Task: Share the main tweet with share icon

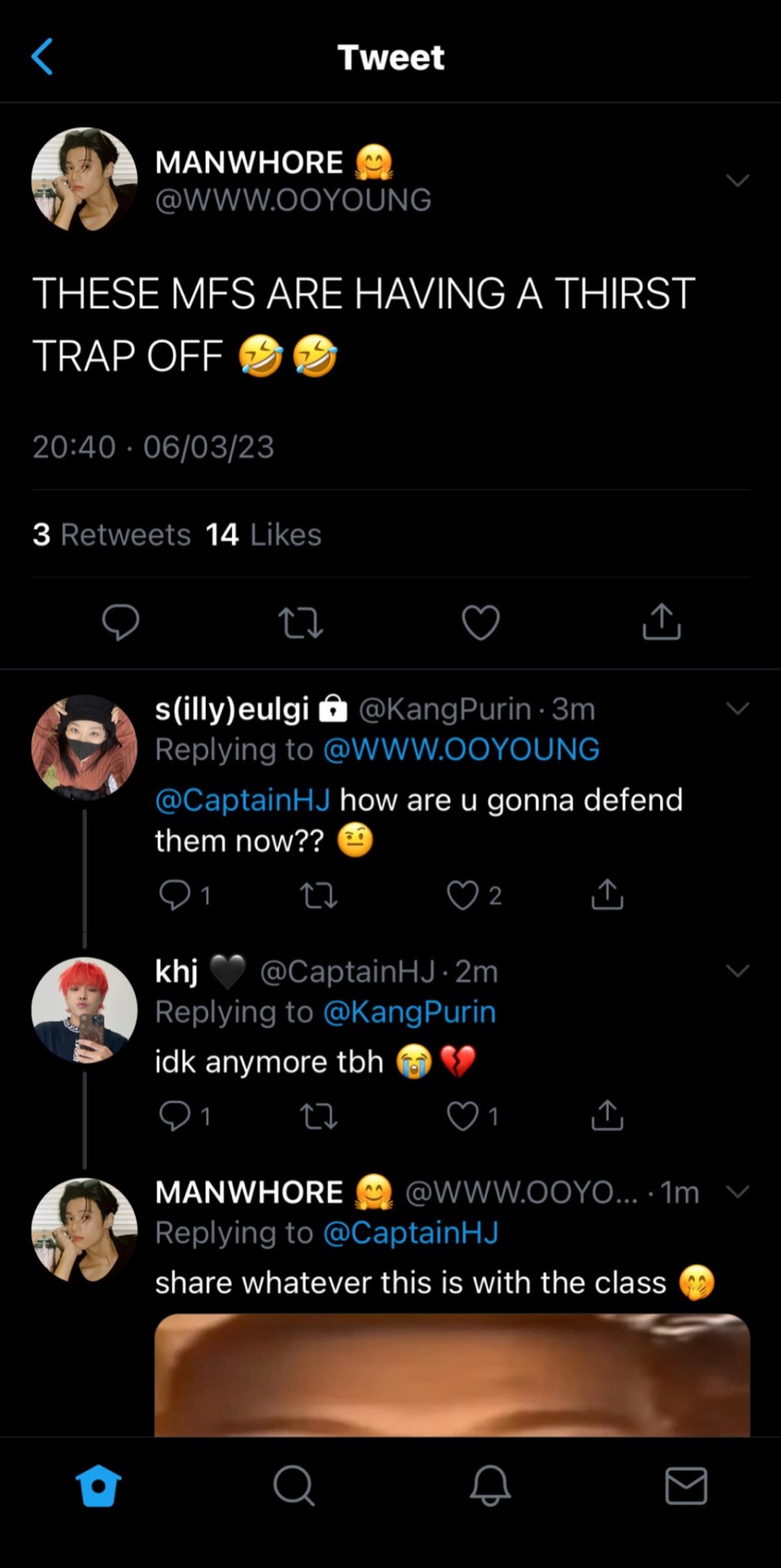Action: pyautogui.click(x=661, y=622)
